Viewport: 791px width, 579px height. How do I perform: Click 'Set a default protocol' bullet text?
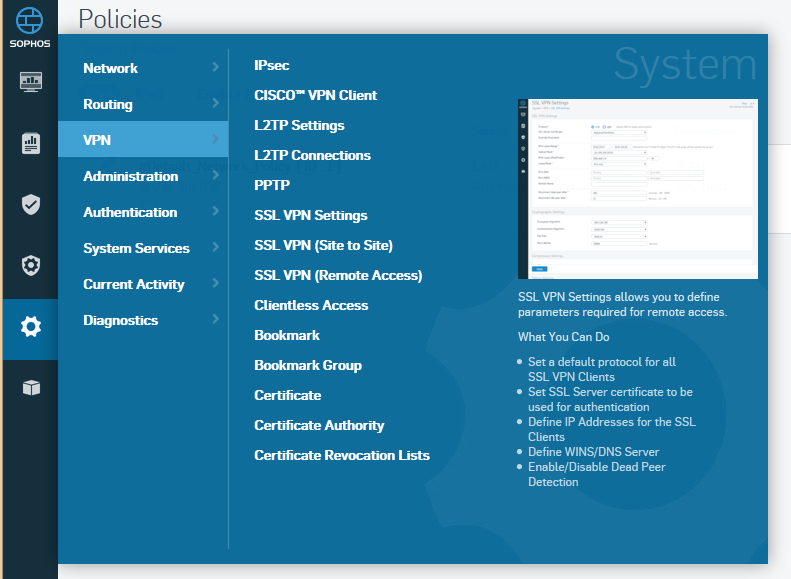pyautogui.click(x=602, y=369)
